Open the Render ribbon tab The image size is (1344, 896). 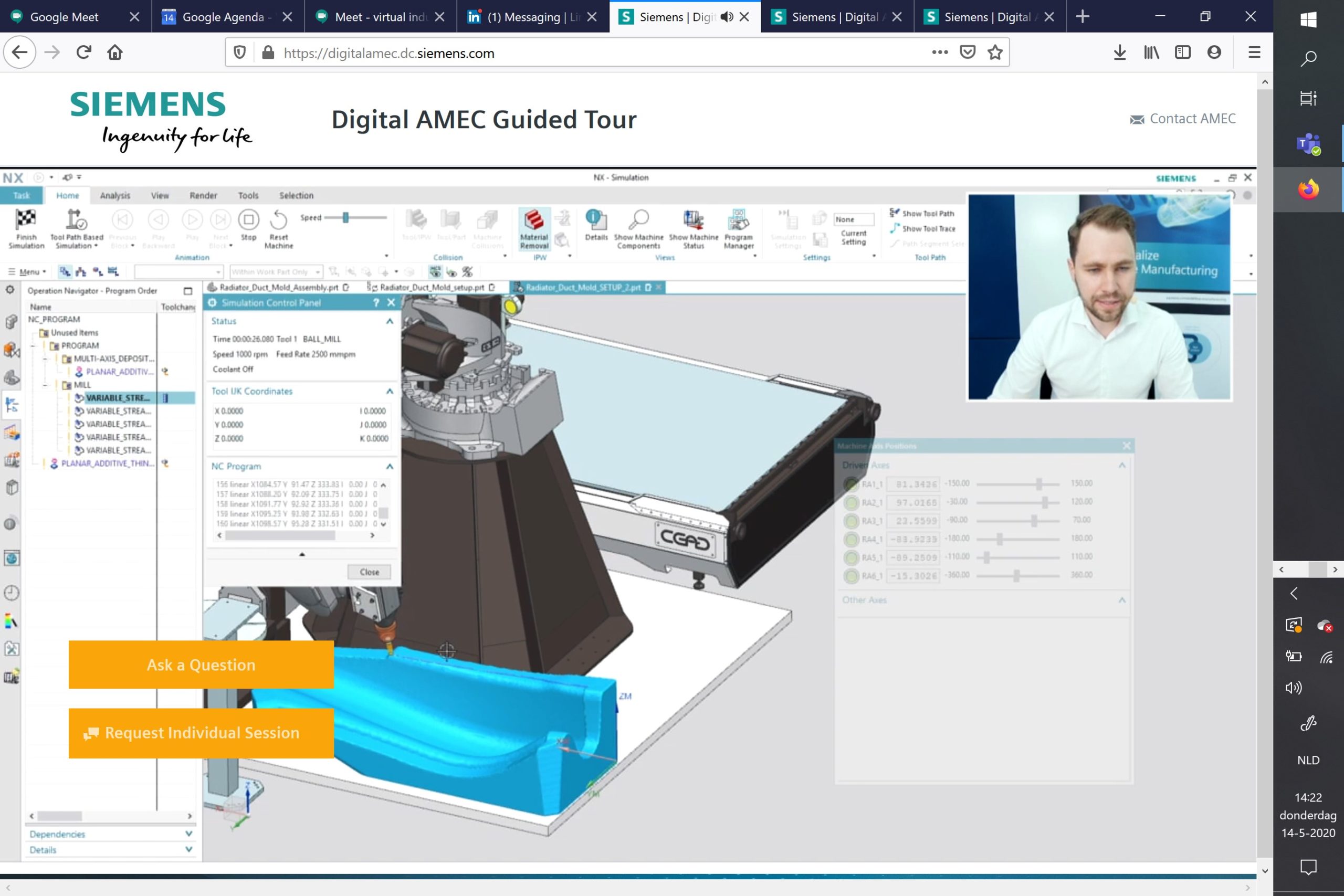pyautogui.click(x=203, y=195)
